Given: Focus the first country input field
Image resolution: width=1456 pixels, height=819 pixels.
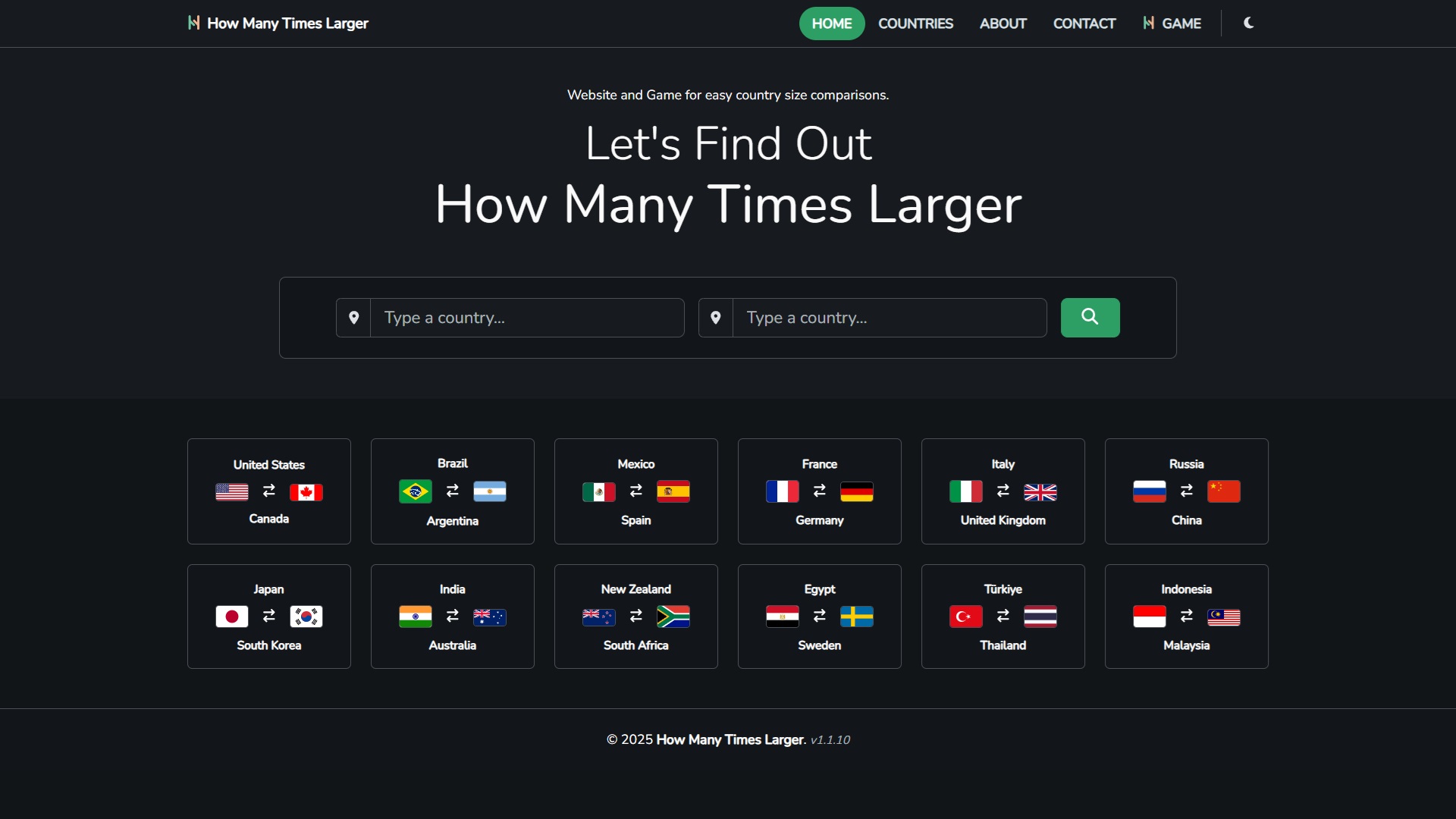Looking at the screenshot, I should coord(527,317).
